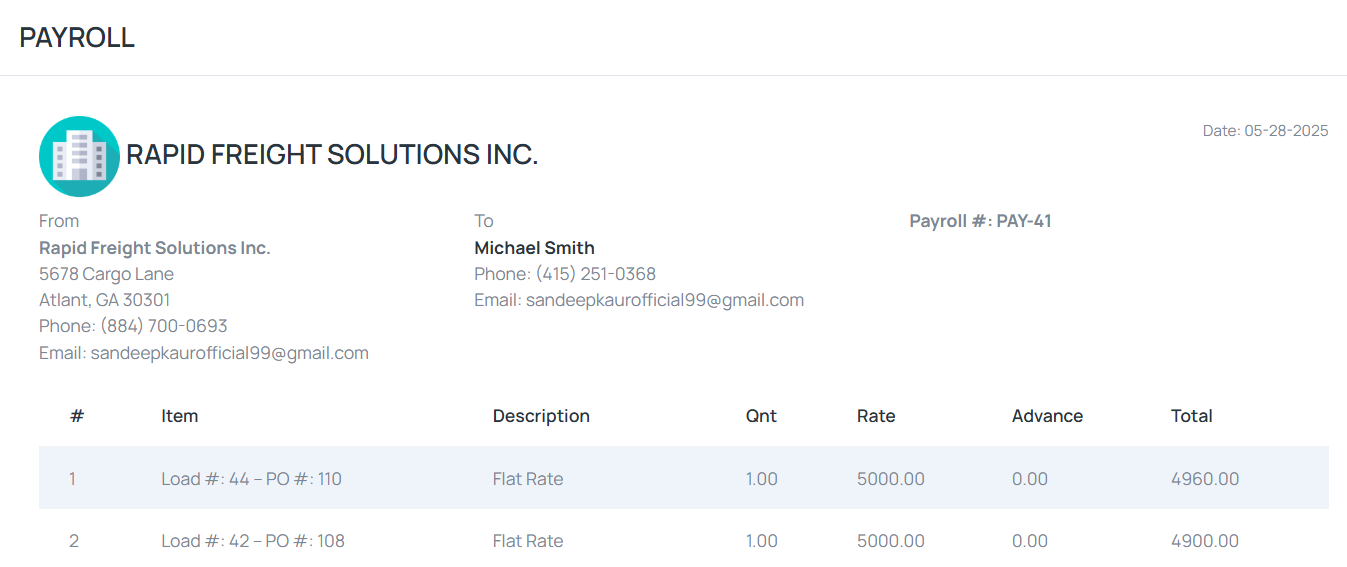Viewport: 1347px width, 567px height.
Task: Click the company building logo icon
Action: click(x=79, y=156)
